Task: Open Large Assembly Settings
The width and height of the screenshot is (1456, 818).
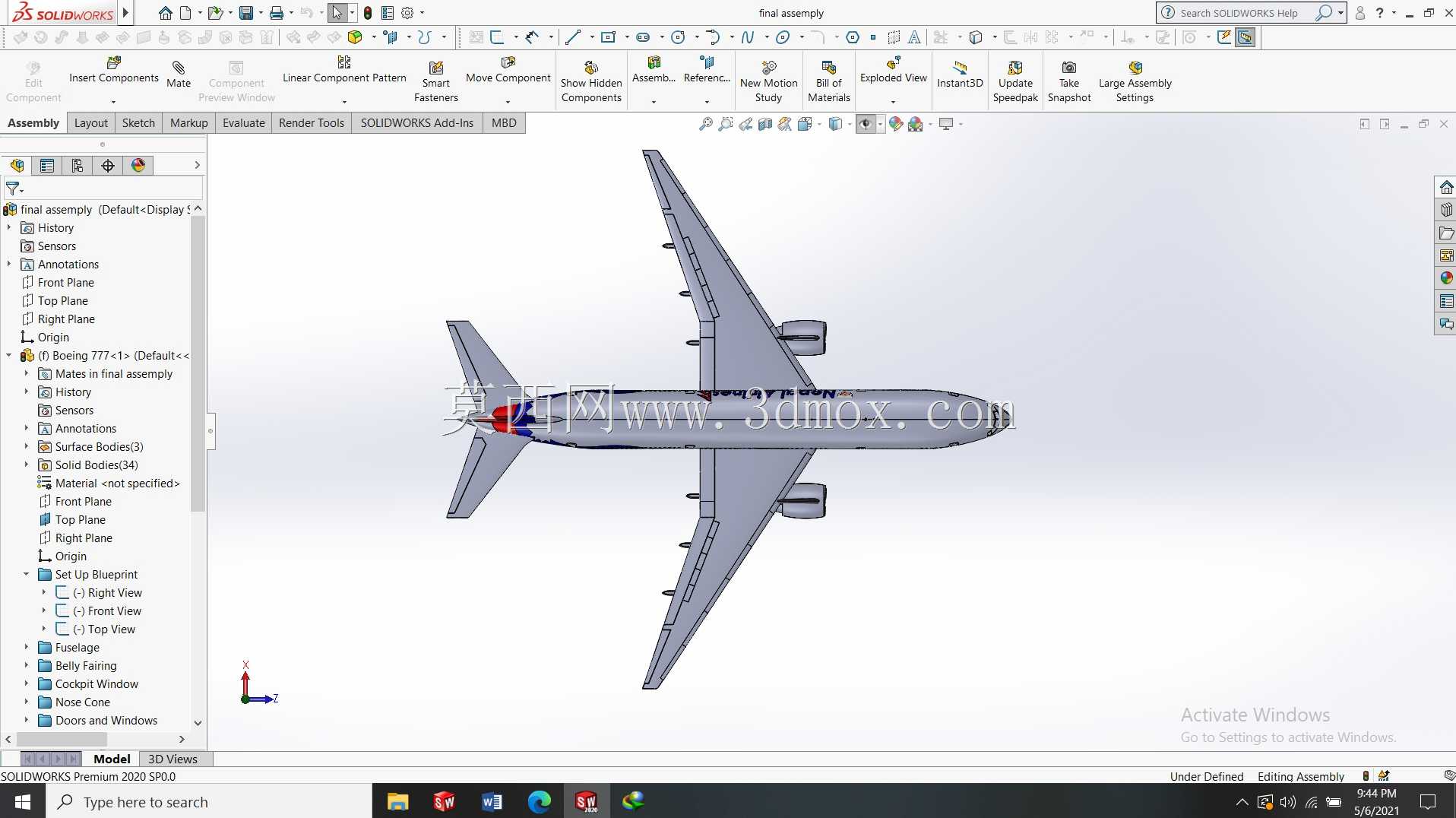Action: (x=1135, y=82)
